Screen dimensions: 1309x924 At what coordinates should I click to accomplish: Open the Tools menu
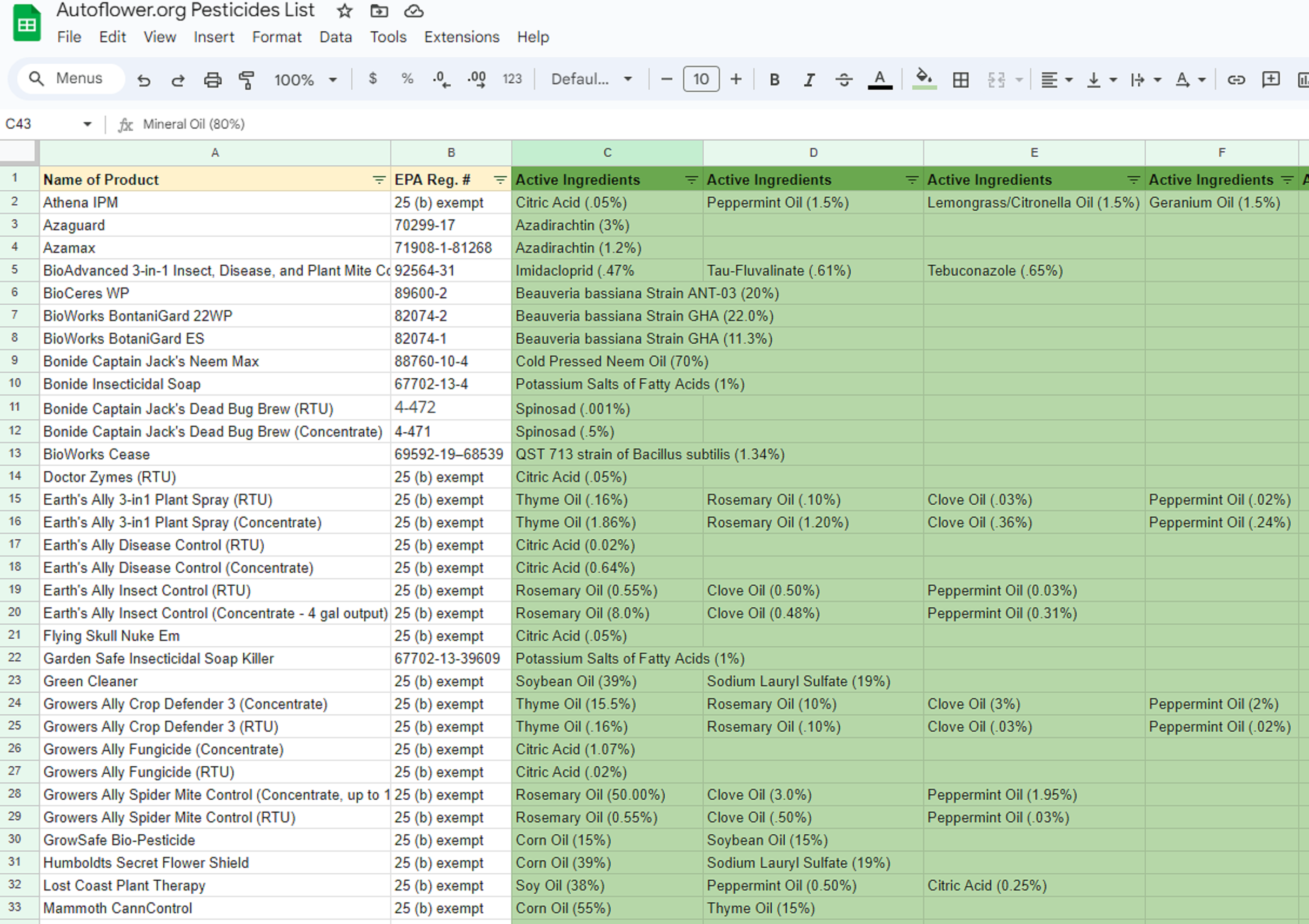pyautogui.click(x=388, y=37)
